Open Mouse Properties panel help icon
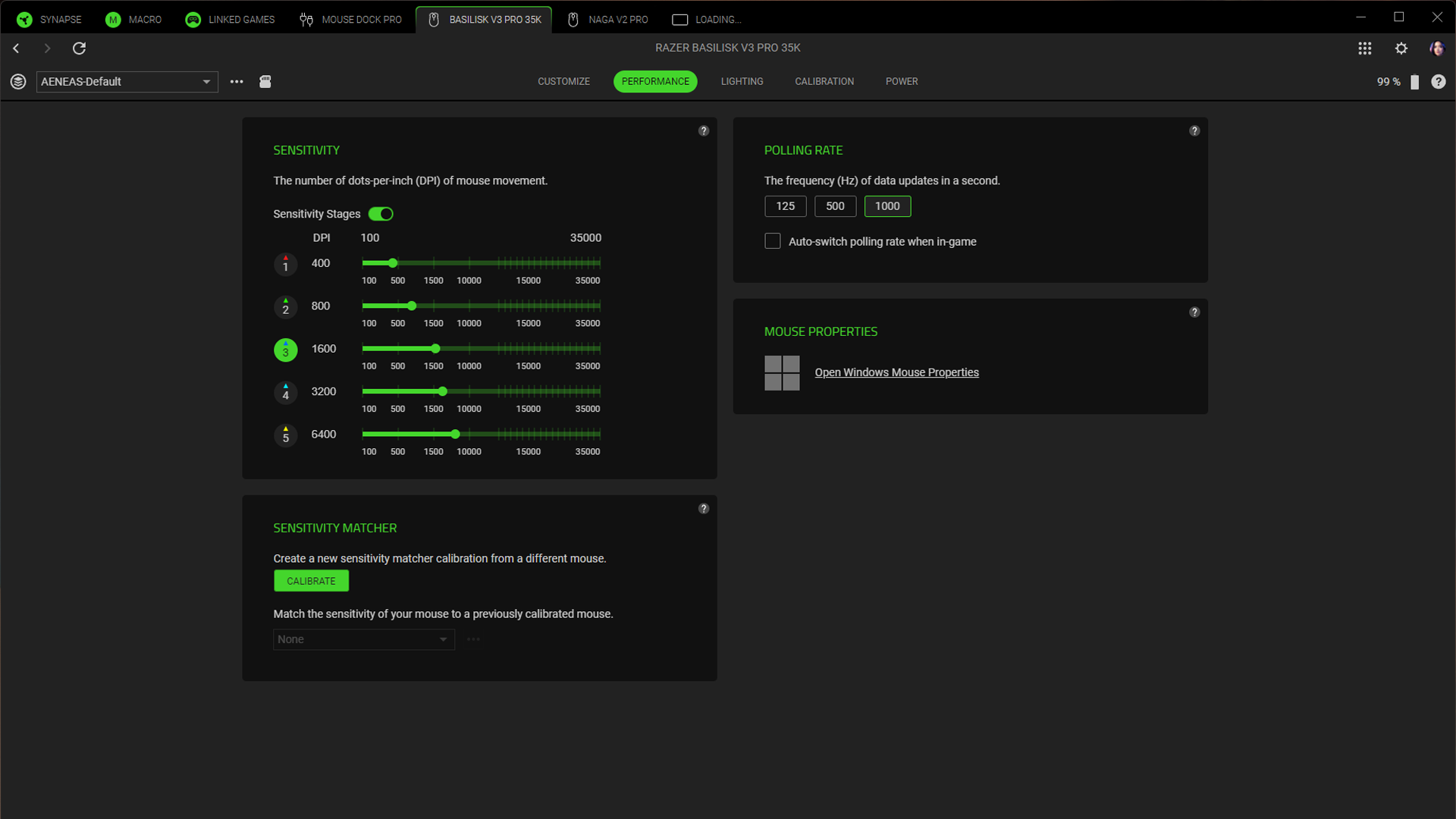1456x819 pixels. pyautogui.click(x=1194, y=312)
